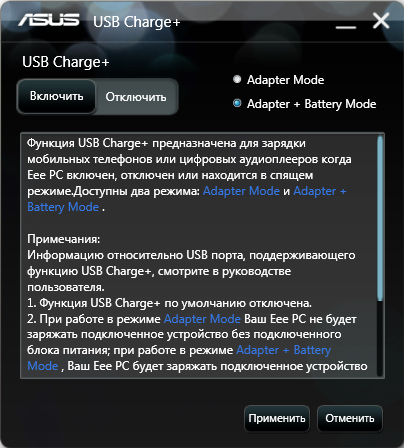Click the blue 'Mode' link on last line
Image resolution: width=404 pixels, height=448 pixels.
[43, 366]
